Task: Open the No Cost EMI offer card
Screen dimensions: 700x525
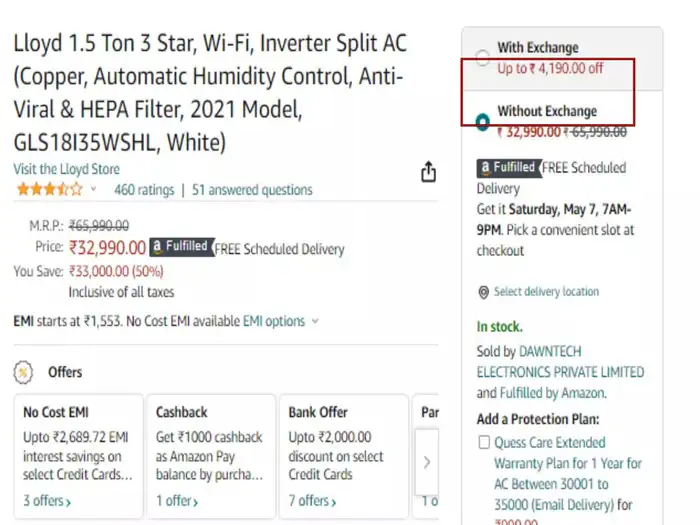Action: point(79,455)
